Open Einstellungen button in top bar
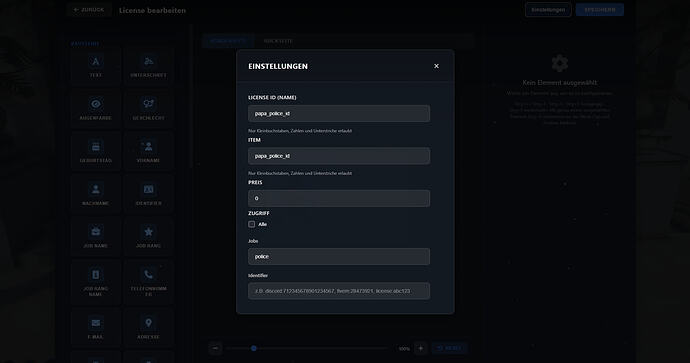690x363 pixels. tap(548, 10)
